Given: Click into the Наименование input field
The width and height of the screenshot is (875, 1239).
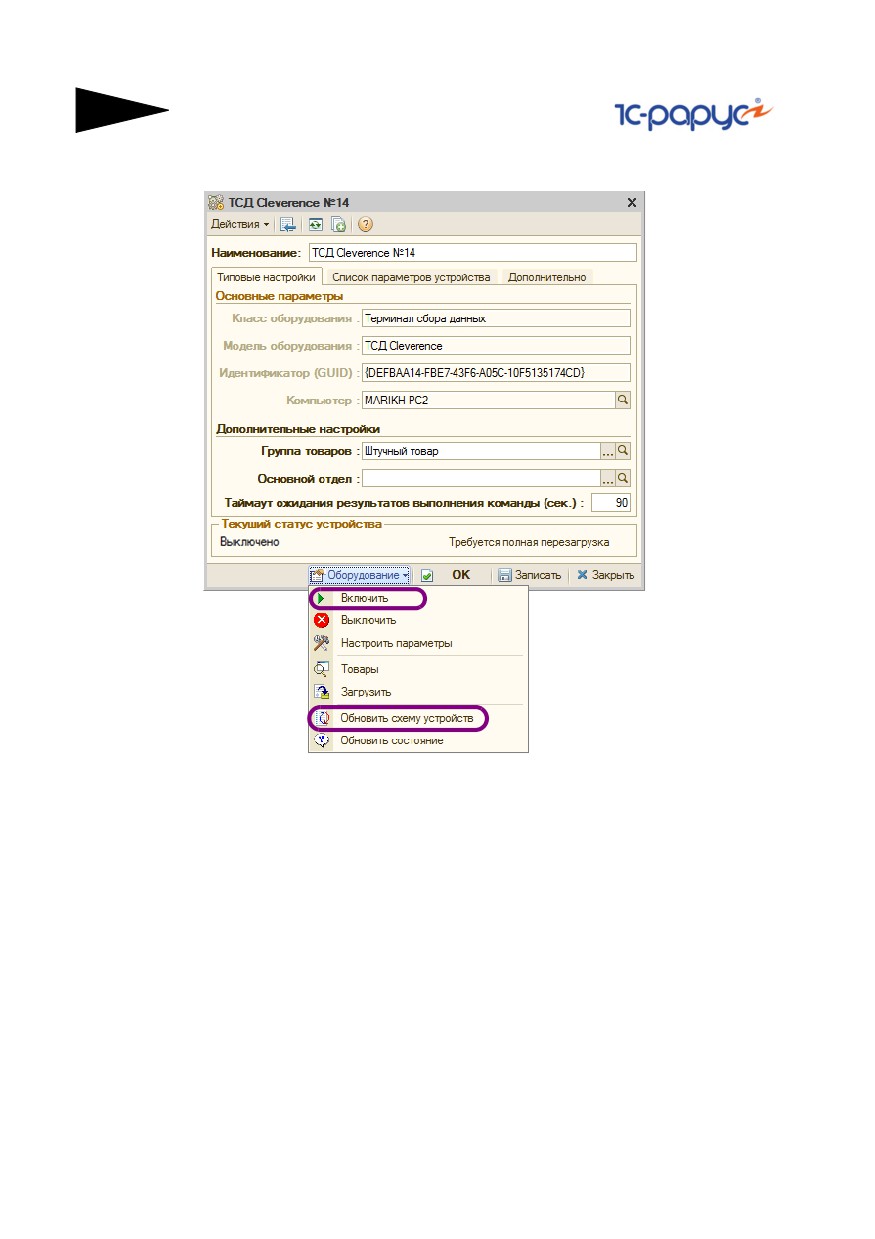Looking at the screenshot, I should 472,253.
